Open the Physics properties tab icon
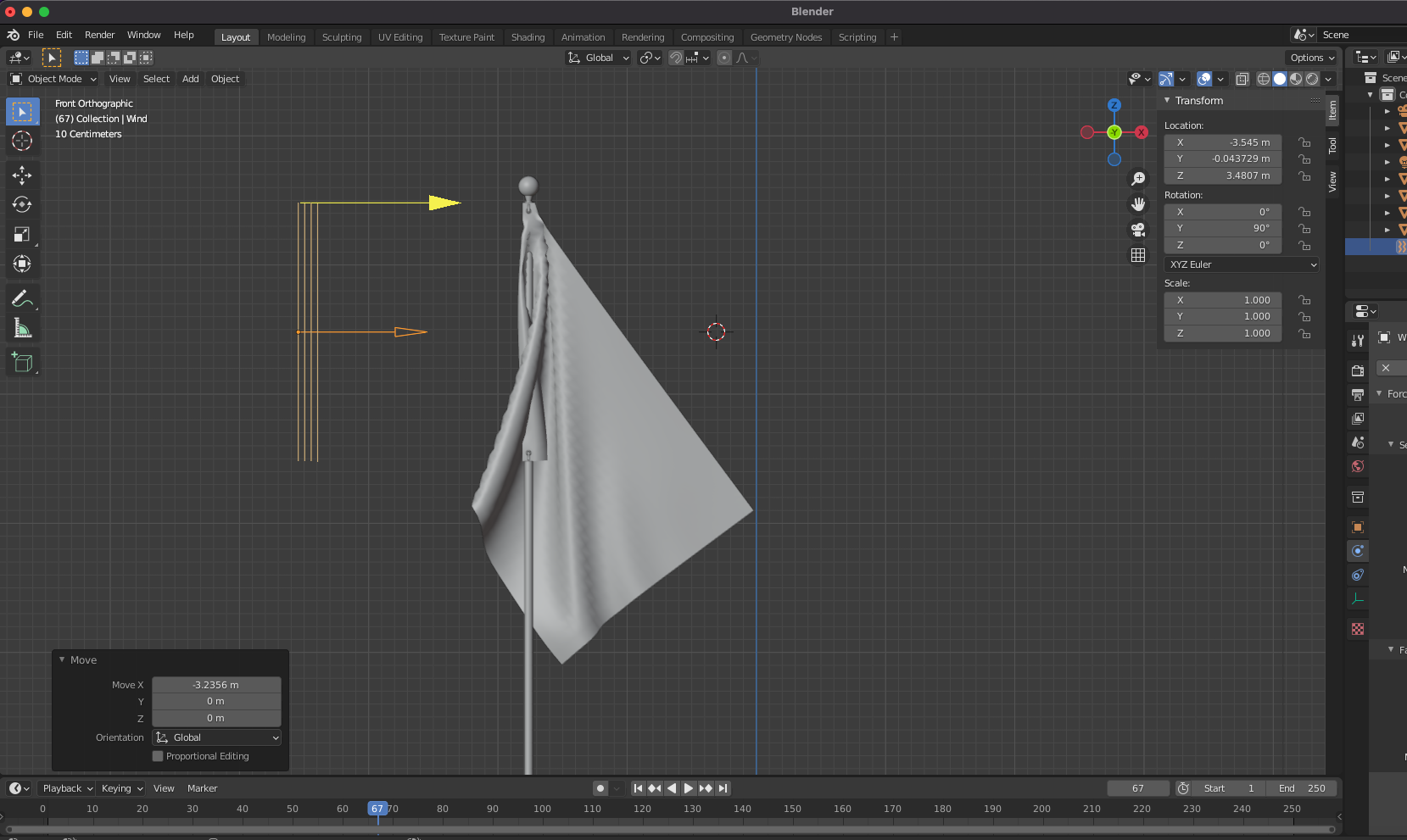Viewport: 1407px width, 840px height. (1358, 551)
